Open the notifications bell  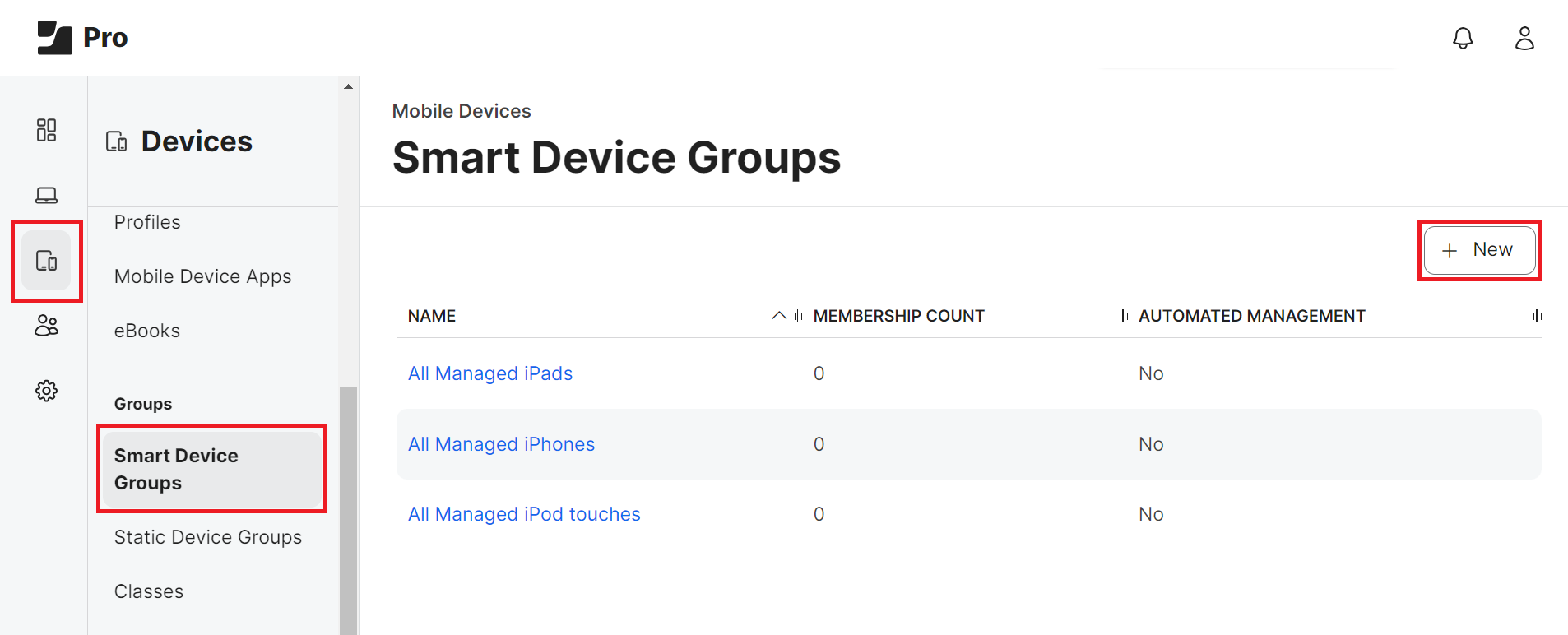tap(1463, 38)
